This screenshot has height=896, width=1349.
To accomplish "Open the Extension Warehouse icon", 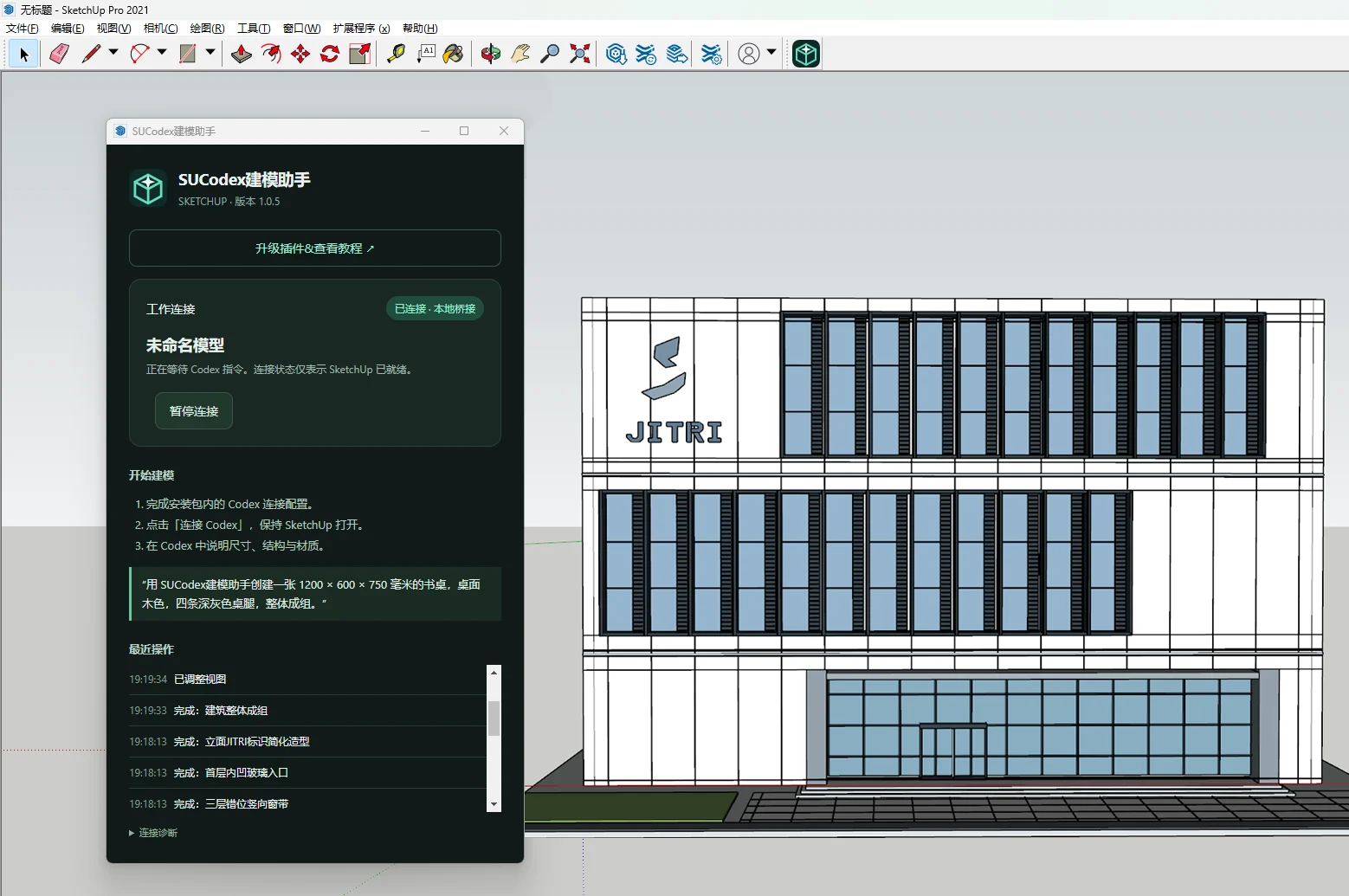I will pos(646,54).
